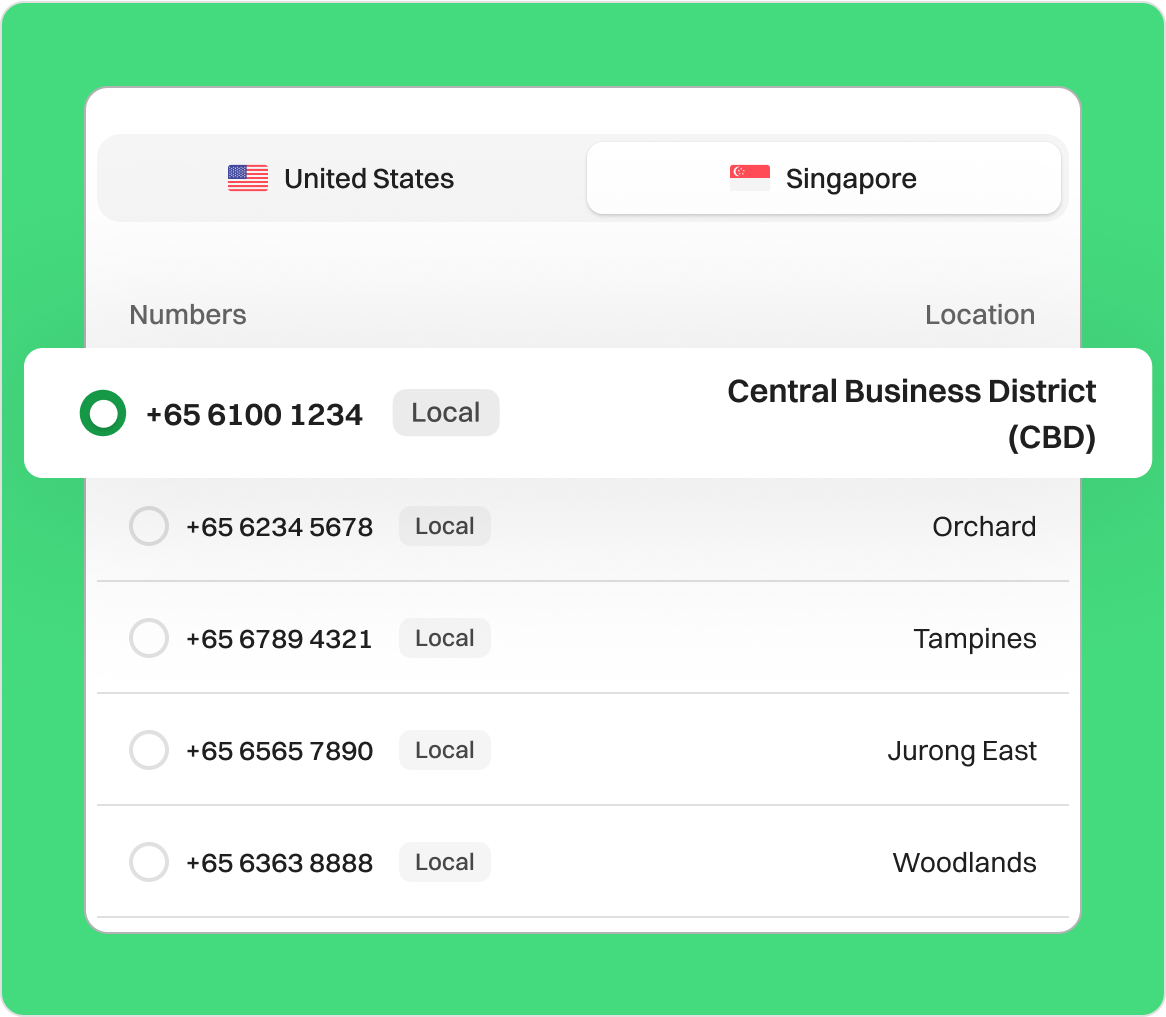Select the Orchard location label
Screen dimensions: 1166x1017
(x=984, y=527)
